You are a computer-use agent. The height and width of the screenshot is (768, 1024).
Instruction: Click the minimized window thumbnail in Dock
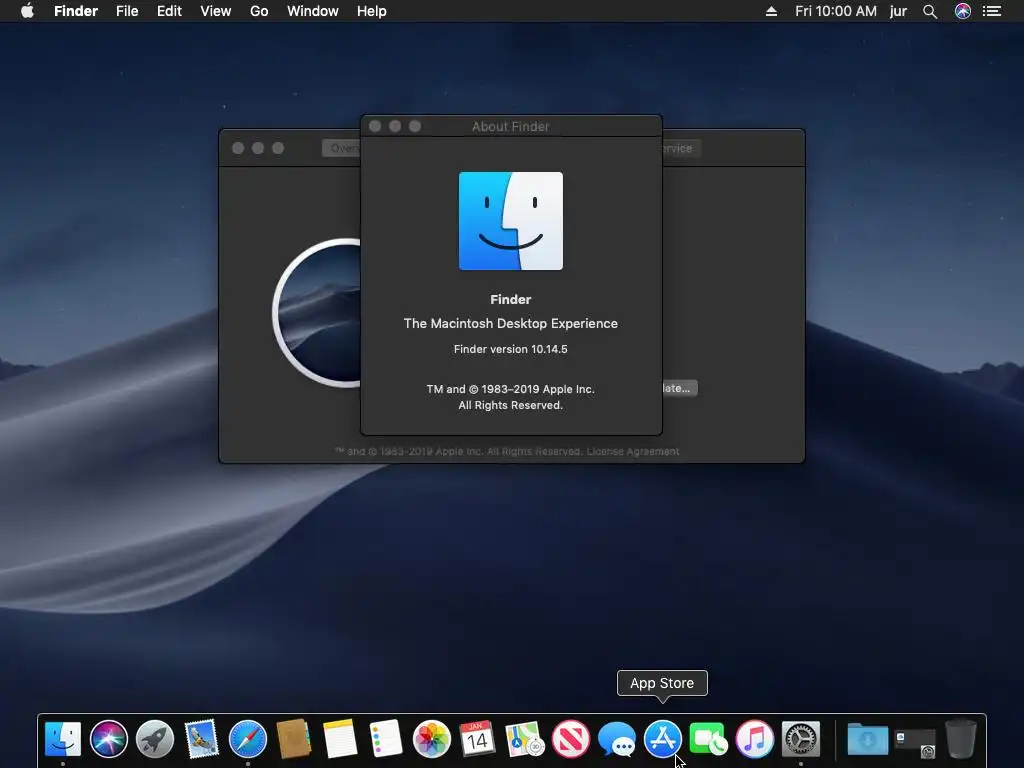pos(915,743)
